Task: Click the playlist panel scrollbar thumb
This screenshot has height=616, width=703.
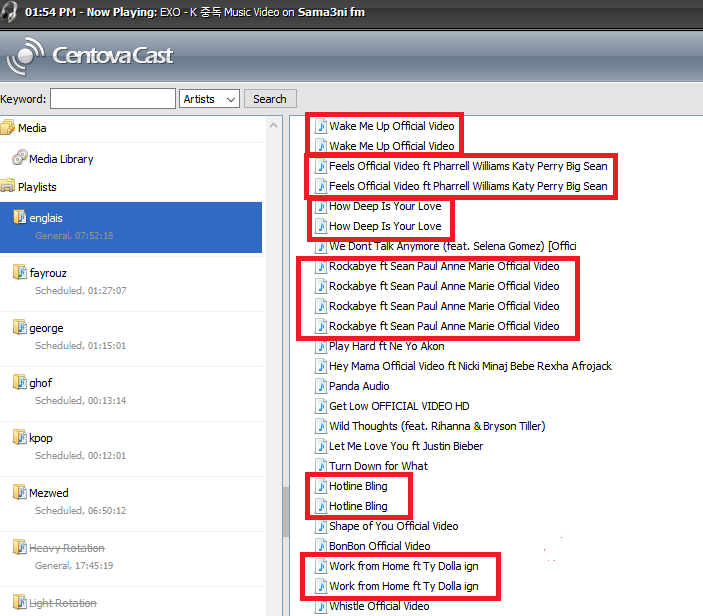Action: pyautogui.click(x=286, y=512)
